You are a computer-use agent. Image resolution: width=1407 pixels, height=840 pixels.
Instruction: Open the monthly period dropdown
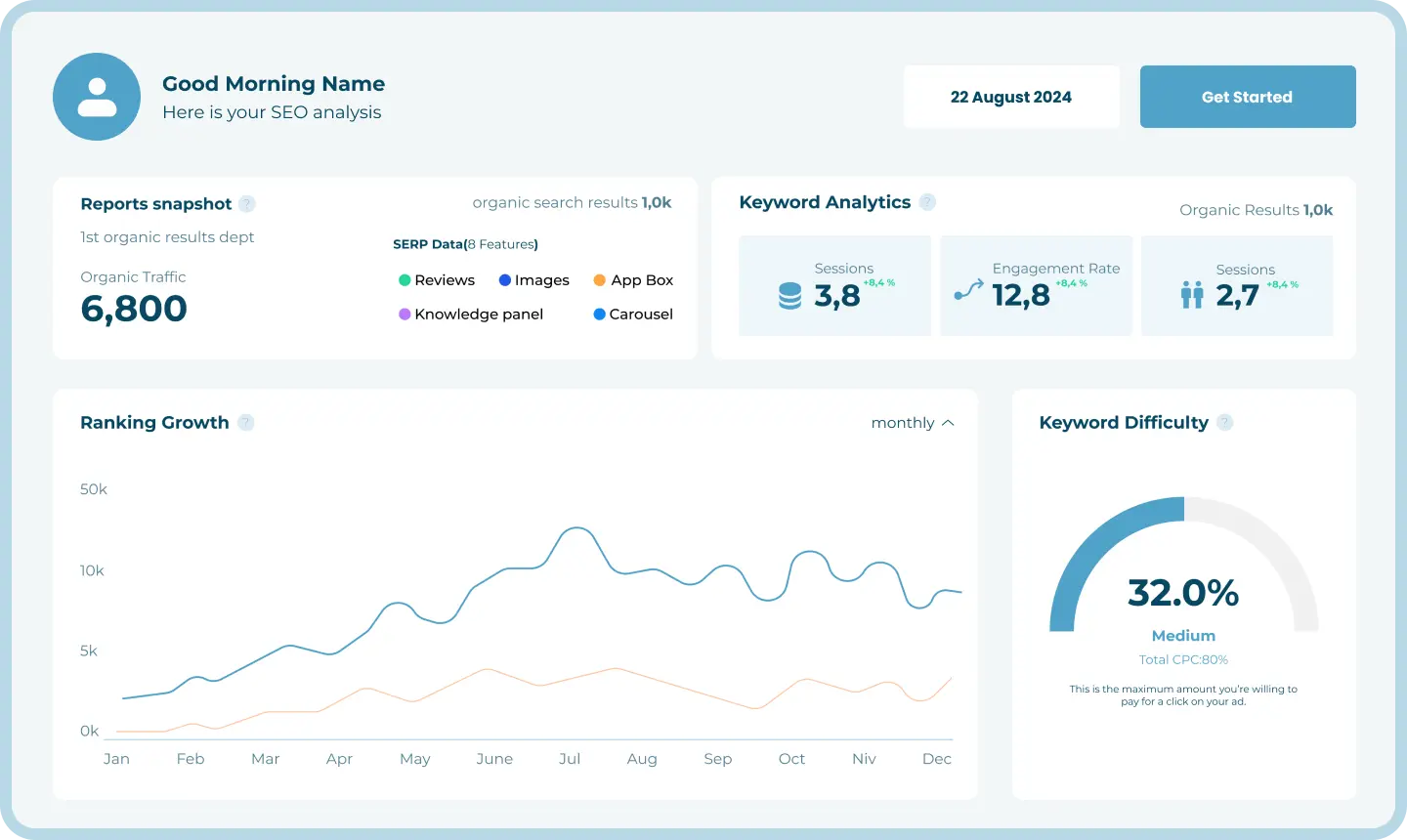click(913, 423)
